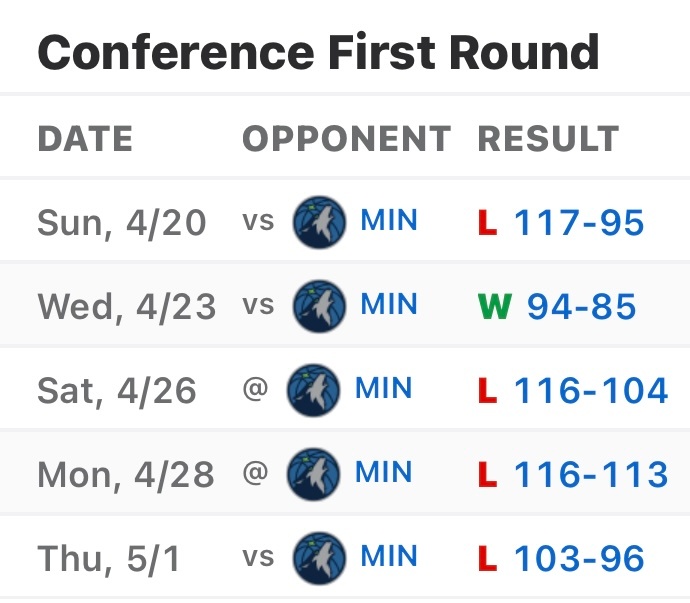The height and width of the screenshot is (603, 690).
Task: Click the OPPONENT column header
Action: (x=347, y=139)
